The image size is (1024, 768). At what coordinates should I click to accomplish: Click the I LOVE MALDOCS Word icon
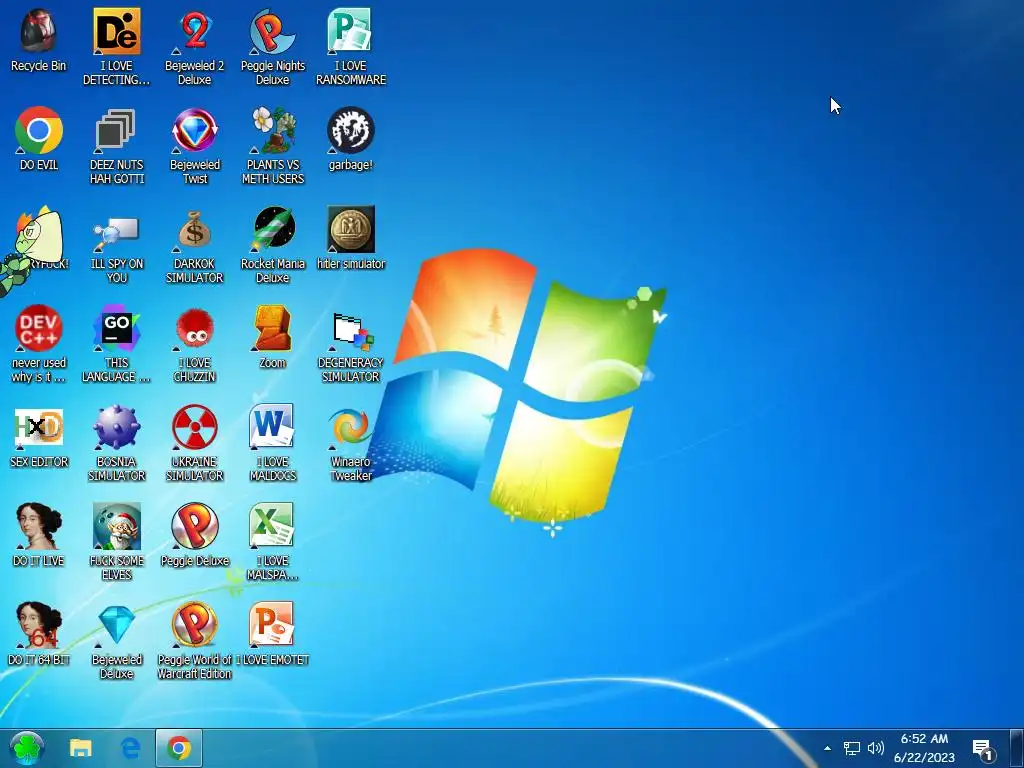(x=272, y=426)
